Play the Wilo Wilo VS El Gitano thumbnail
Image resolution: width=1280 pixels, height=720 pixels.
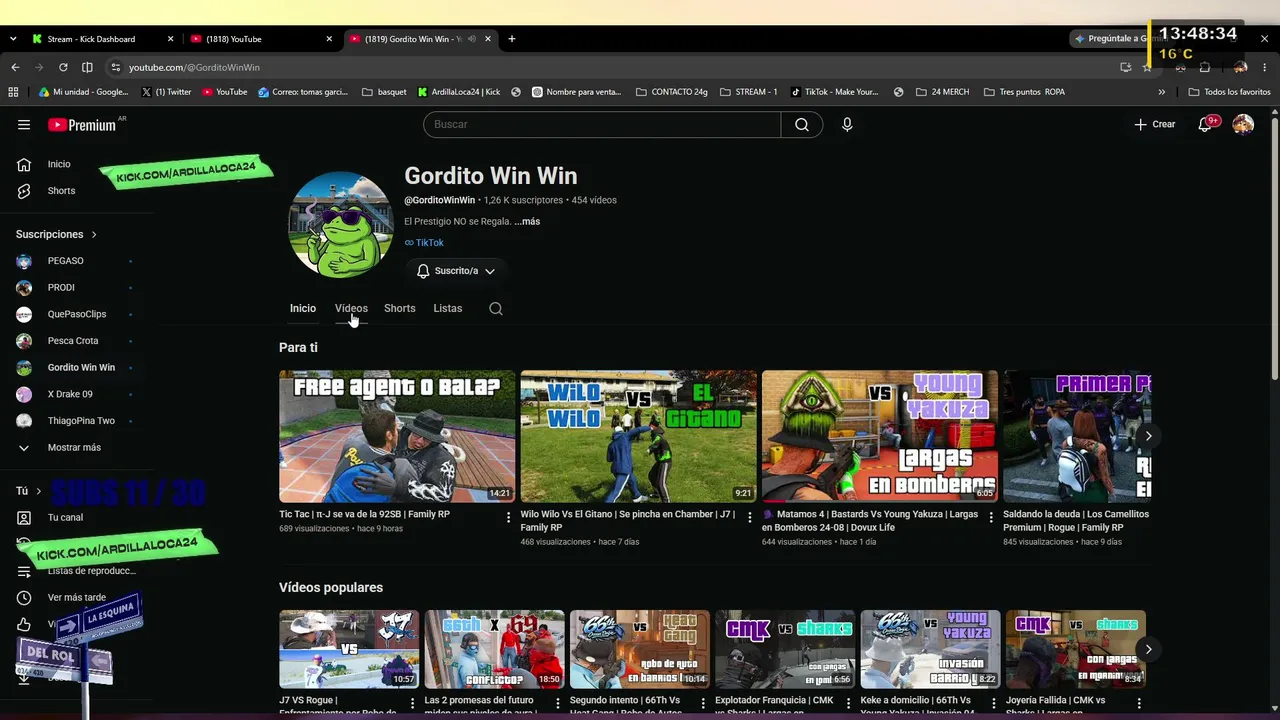(x=639, y=436)
